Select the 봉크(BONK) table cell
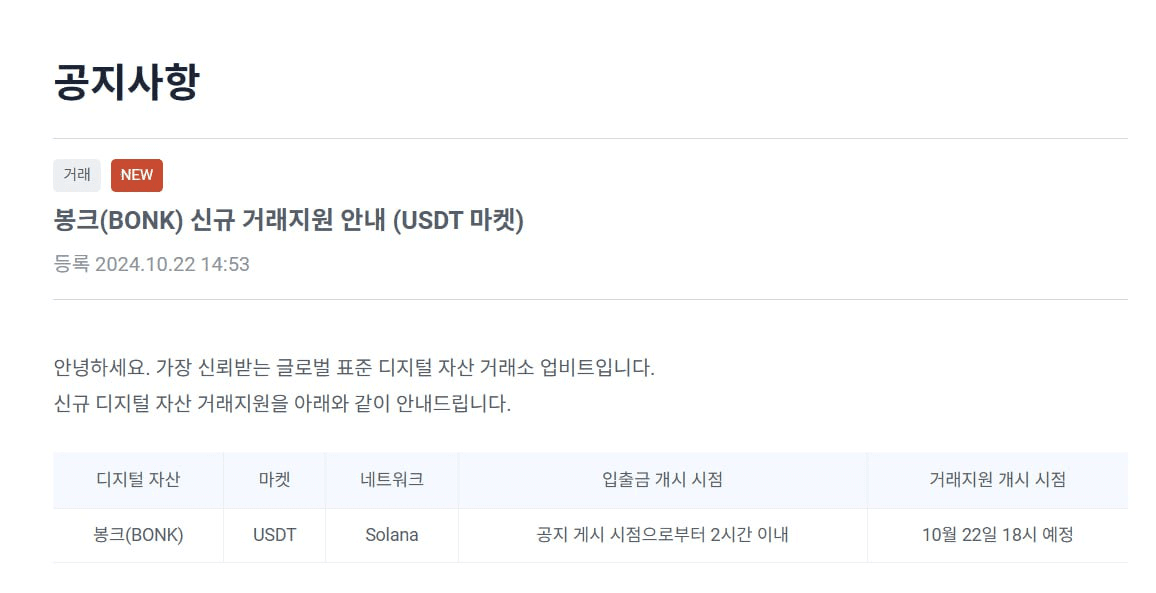This screenshot has width=1156, height=593. coord(138,535)
